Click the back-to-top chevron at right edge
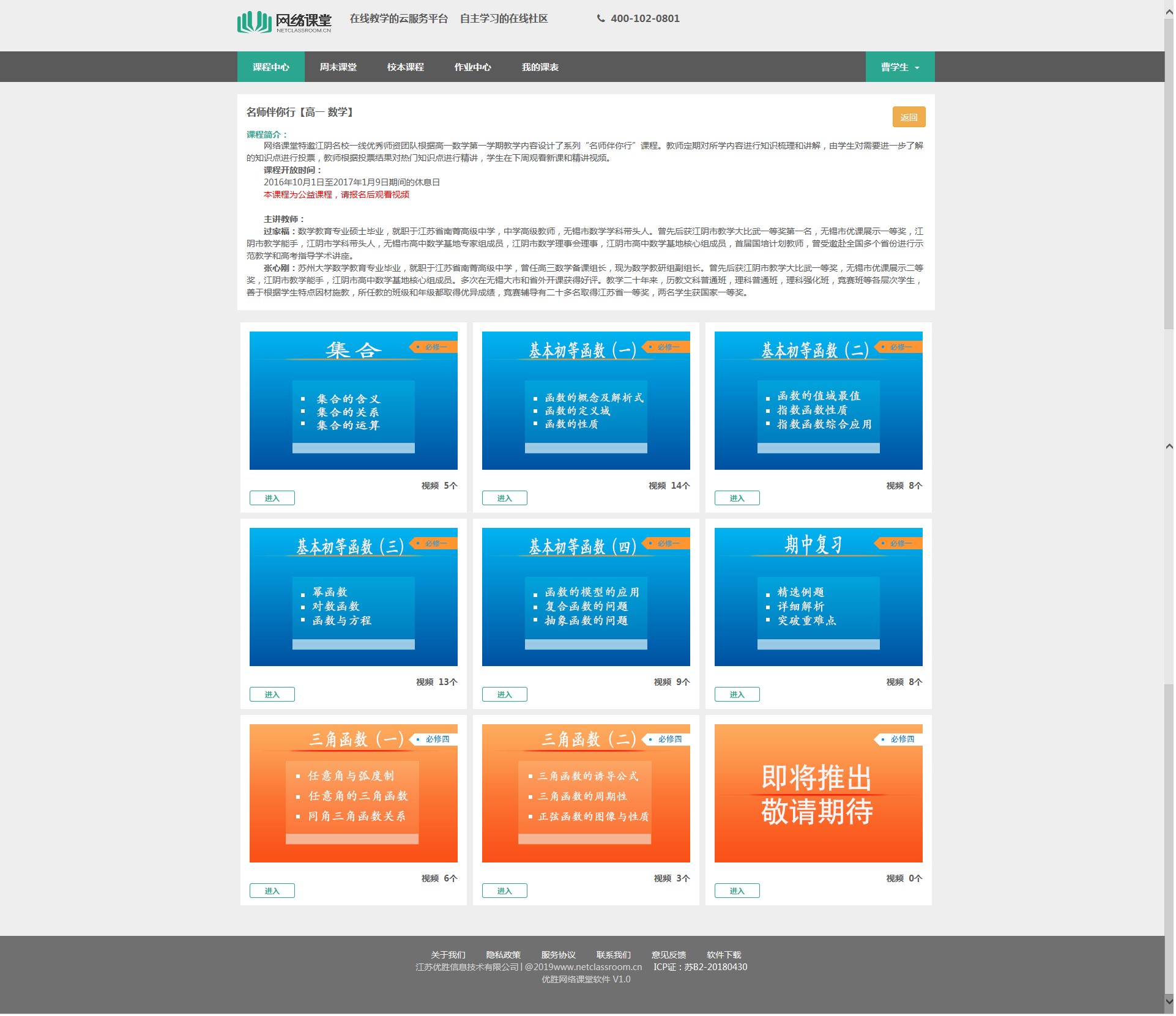This screenshot has height=1016, width=1176. tap(1169, 447)
